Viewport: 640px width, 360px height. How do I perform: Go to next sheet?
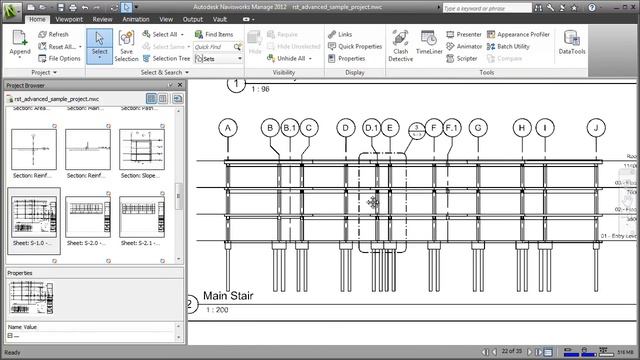529,351
